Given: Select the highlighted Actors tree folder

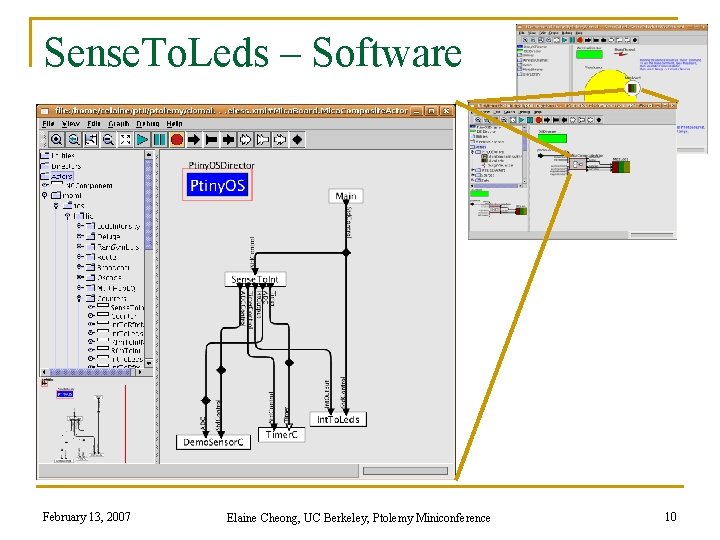Looking at the screenshot, I should pyautogui.click(x=56, y=176).
